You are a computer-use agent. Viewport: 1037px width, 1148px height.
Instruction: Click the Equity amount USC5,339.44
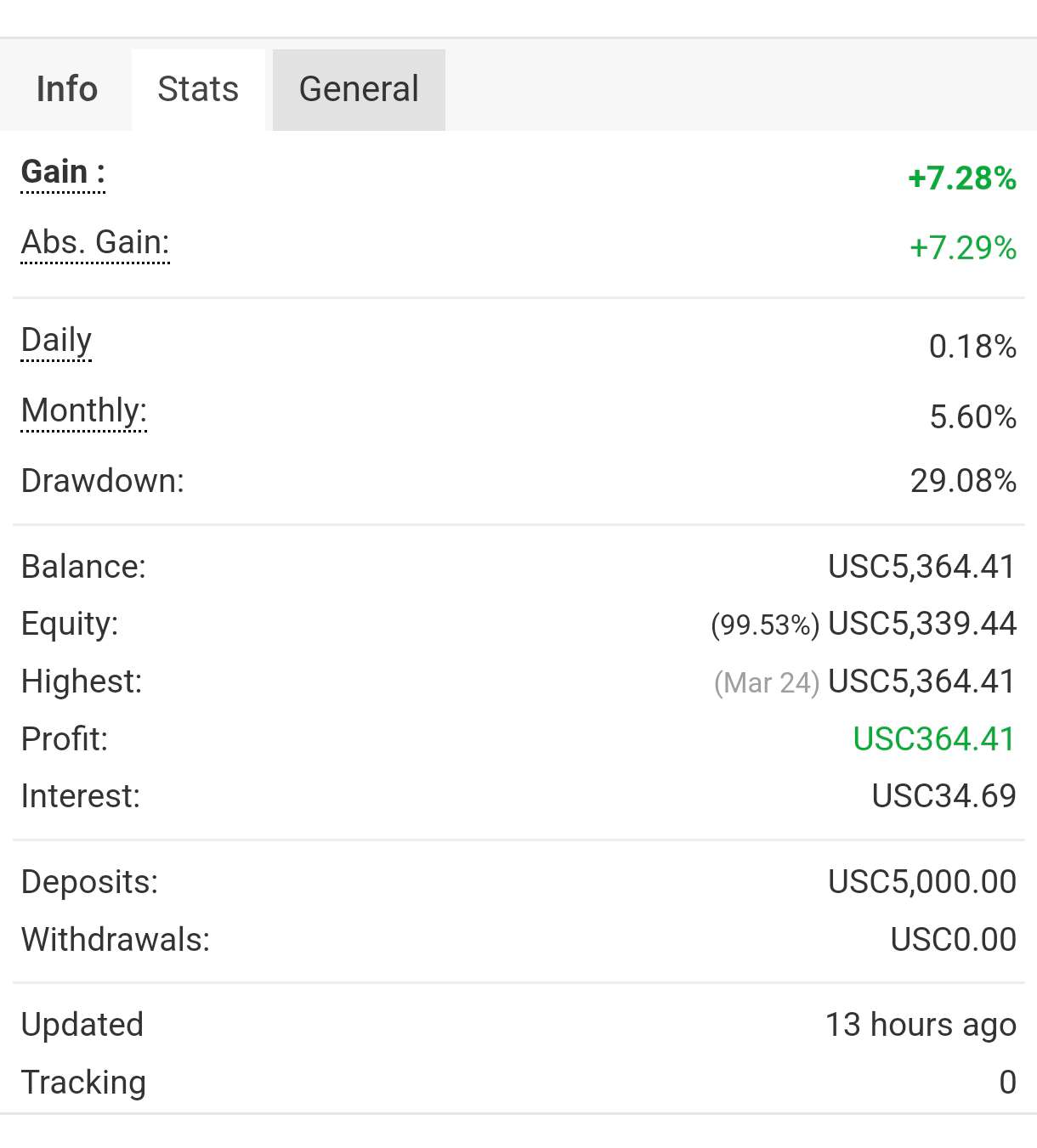[x=921, y=624]
